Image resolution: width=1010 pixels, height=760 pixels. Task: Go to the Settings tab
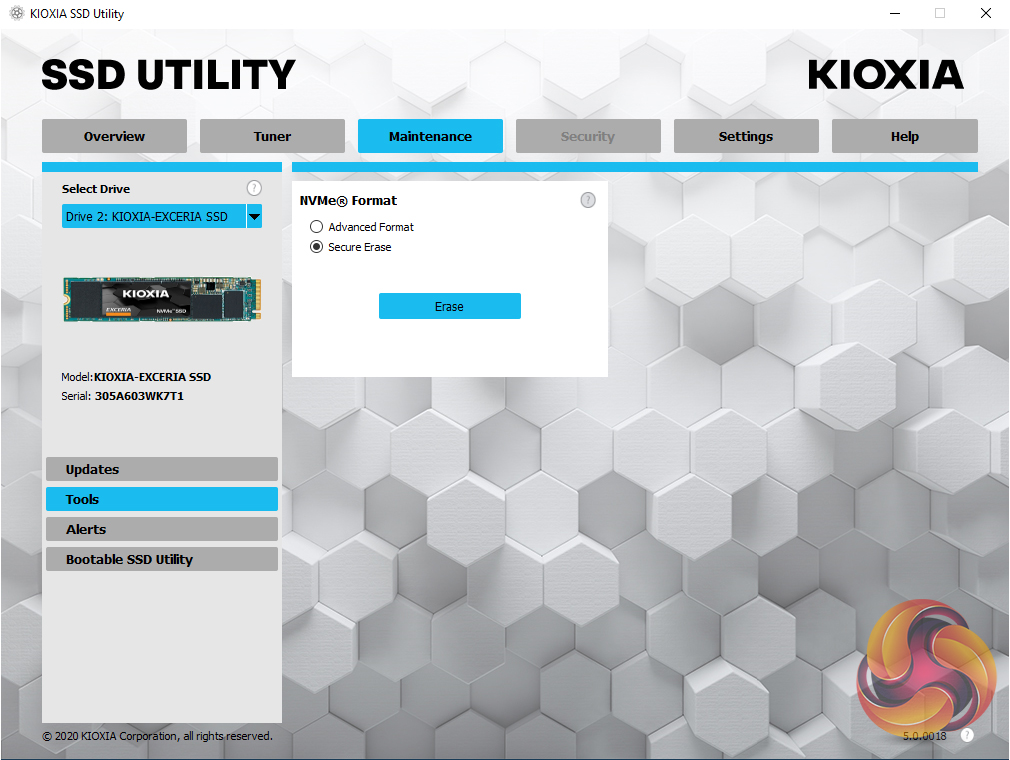746,136
